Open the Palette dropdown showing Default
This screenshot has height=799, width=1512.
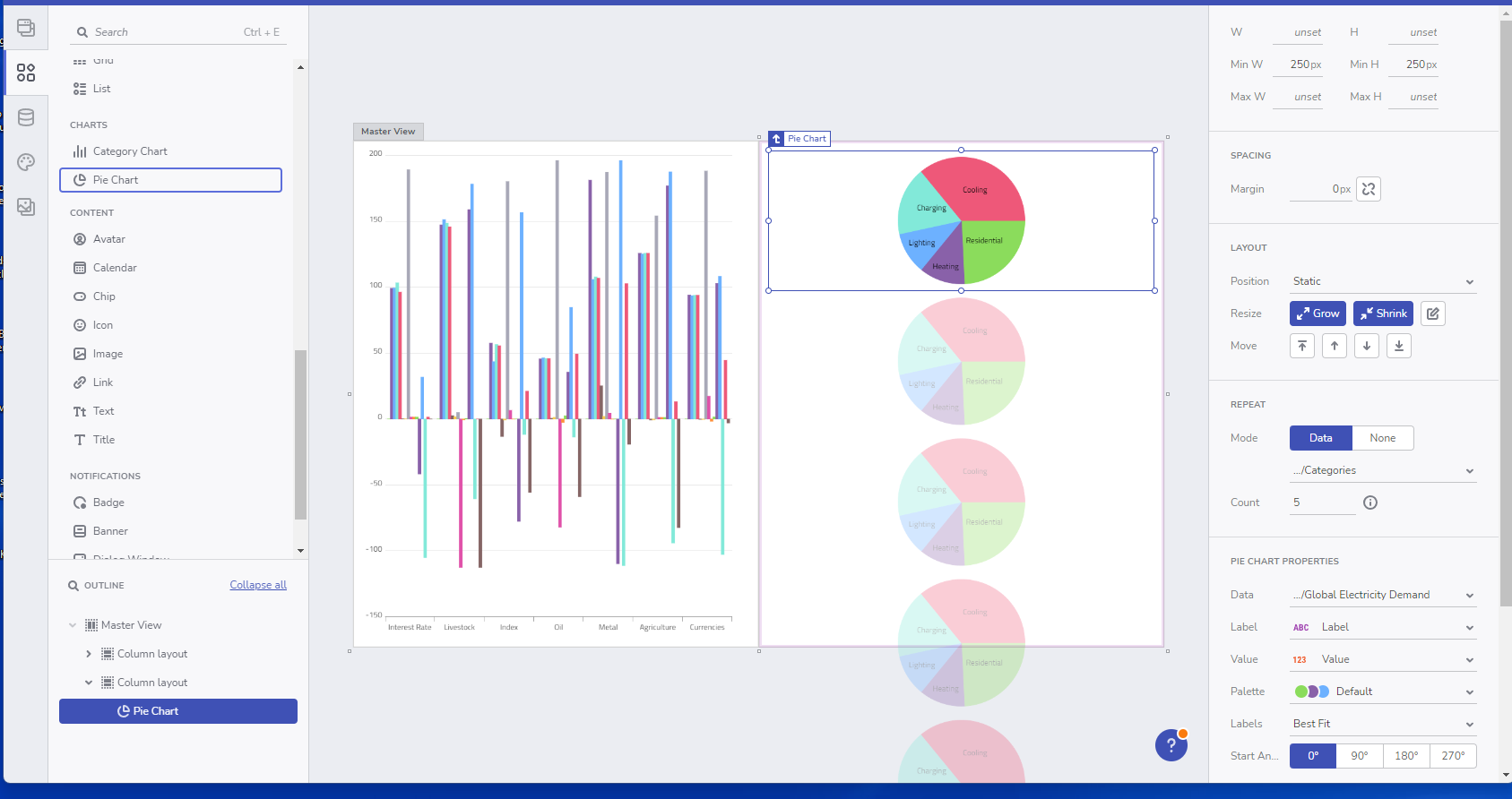tap(1383, 692)
